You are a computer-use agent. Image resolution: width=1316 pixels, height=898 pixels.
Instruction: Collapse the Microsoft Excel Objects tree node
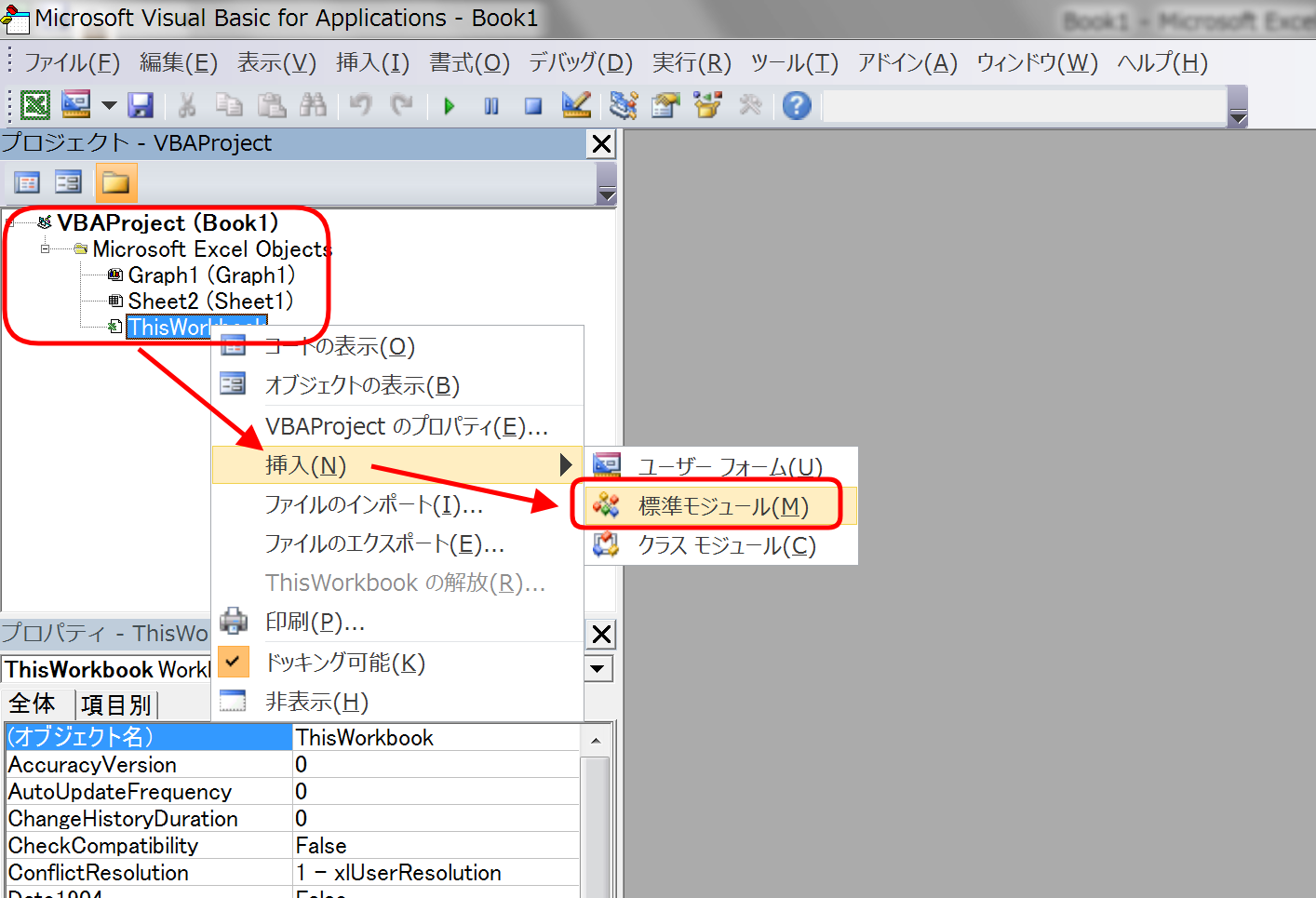[45, 249]
